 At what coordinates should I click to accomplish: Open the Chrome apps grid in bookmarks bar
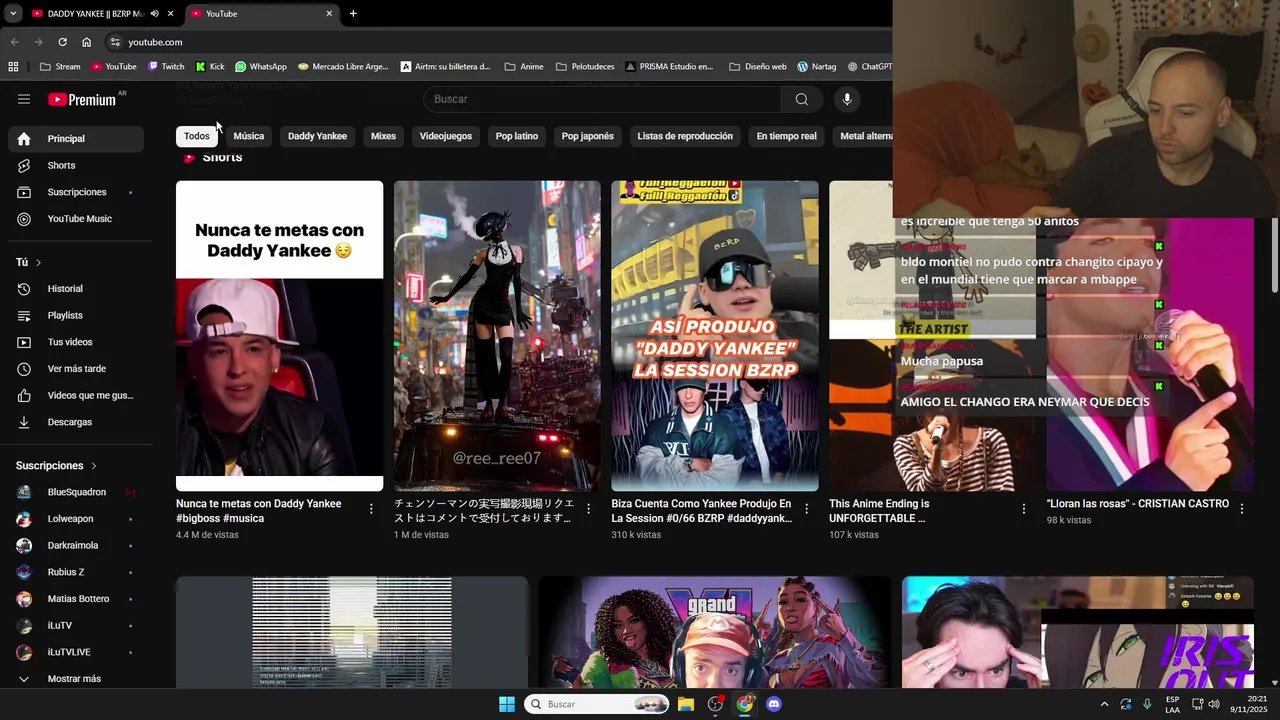click(13, 67)
